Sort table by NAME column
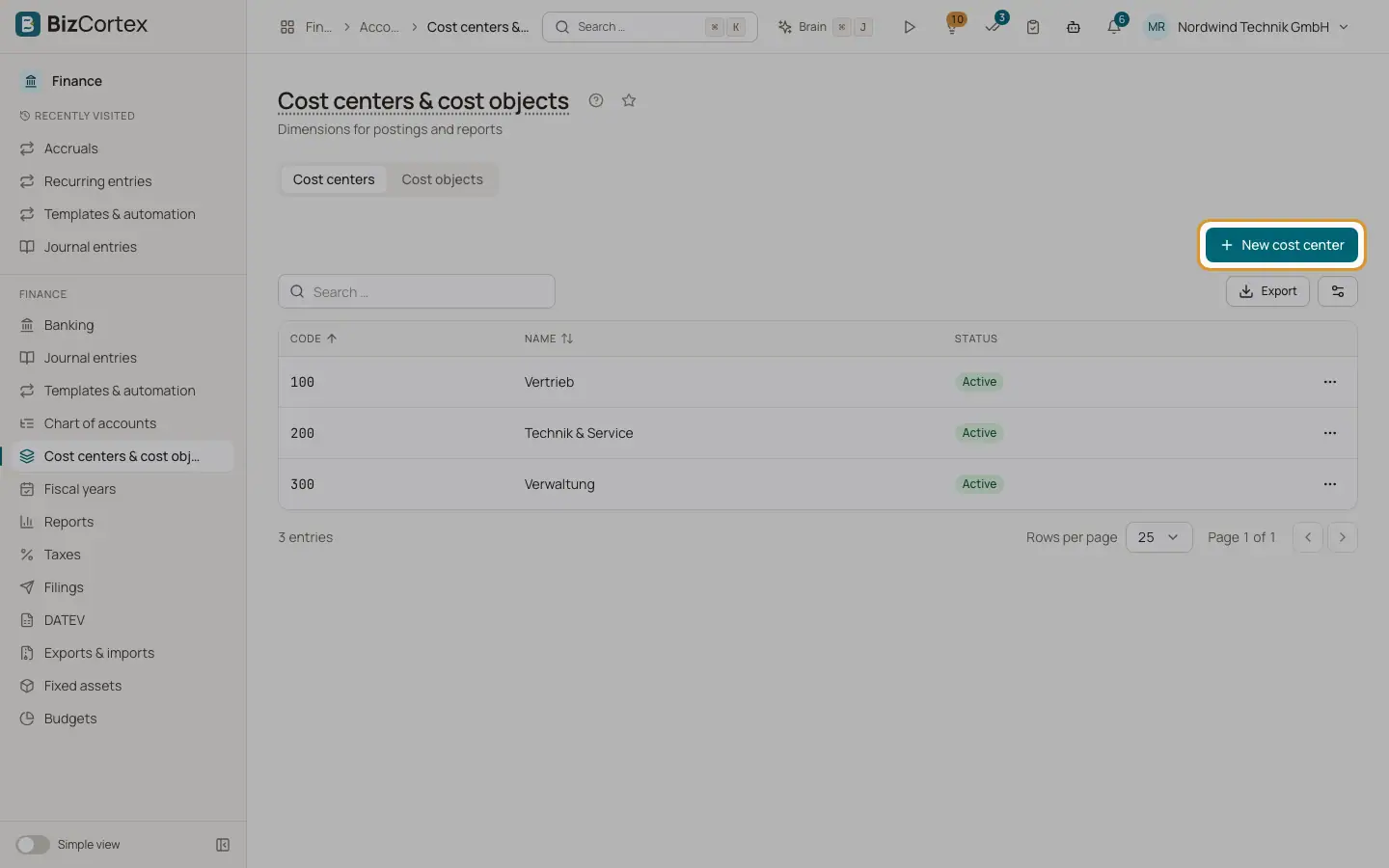Screen dimensions: 1389x868 pyautogui.click(x=549, y=339)
